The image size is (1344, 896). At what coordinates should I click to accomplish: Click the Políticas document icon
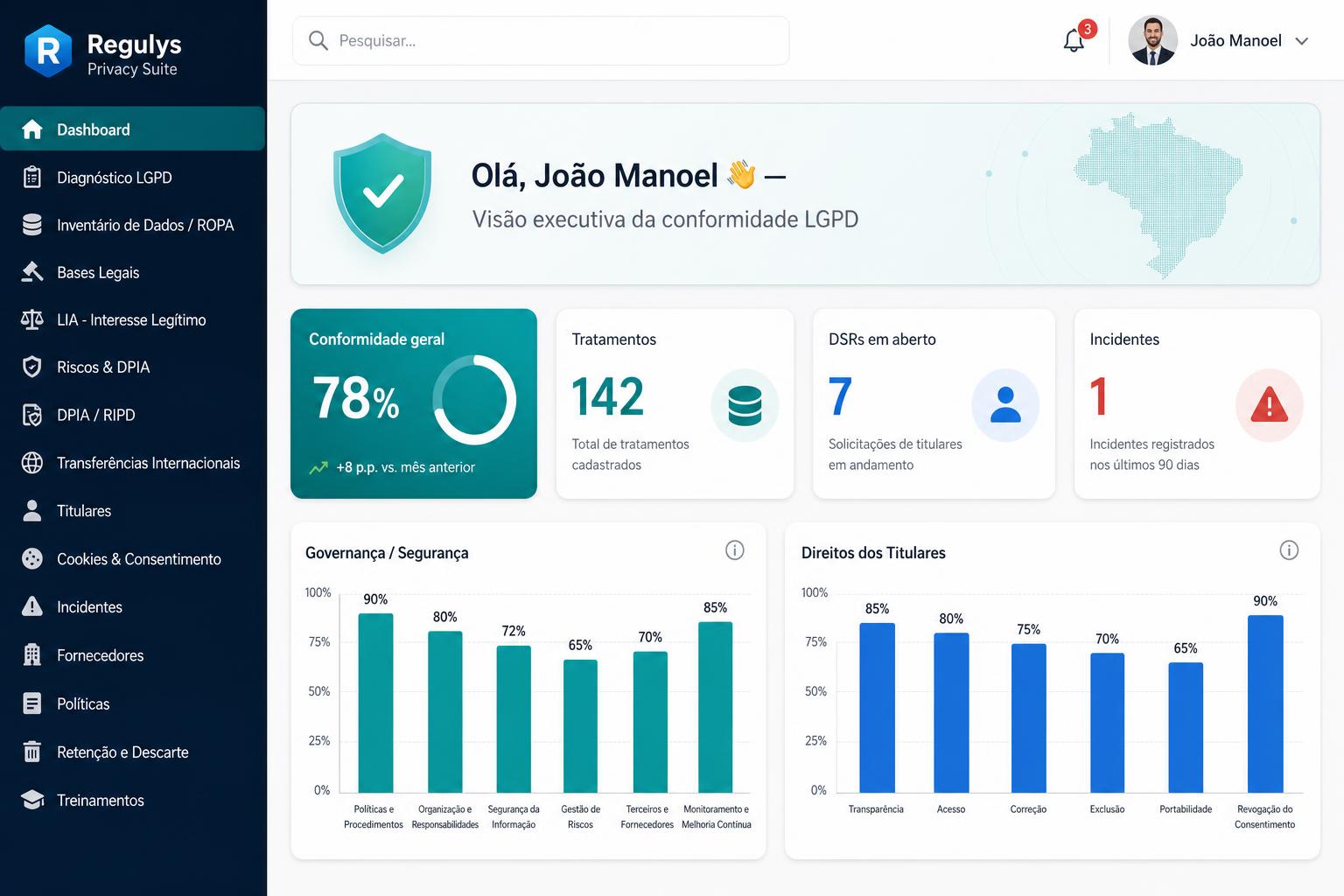pos(32,703)
